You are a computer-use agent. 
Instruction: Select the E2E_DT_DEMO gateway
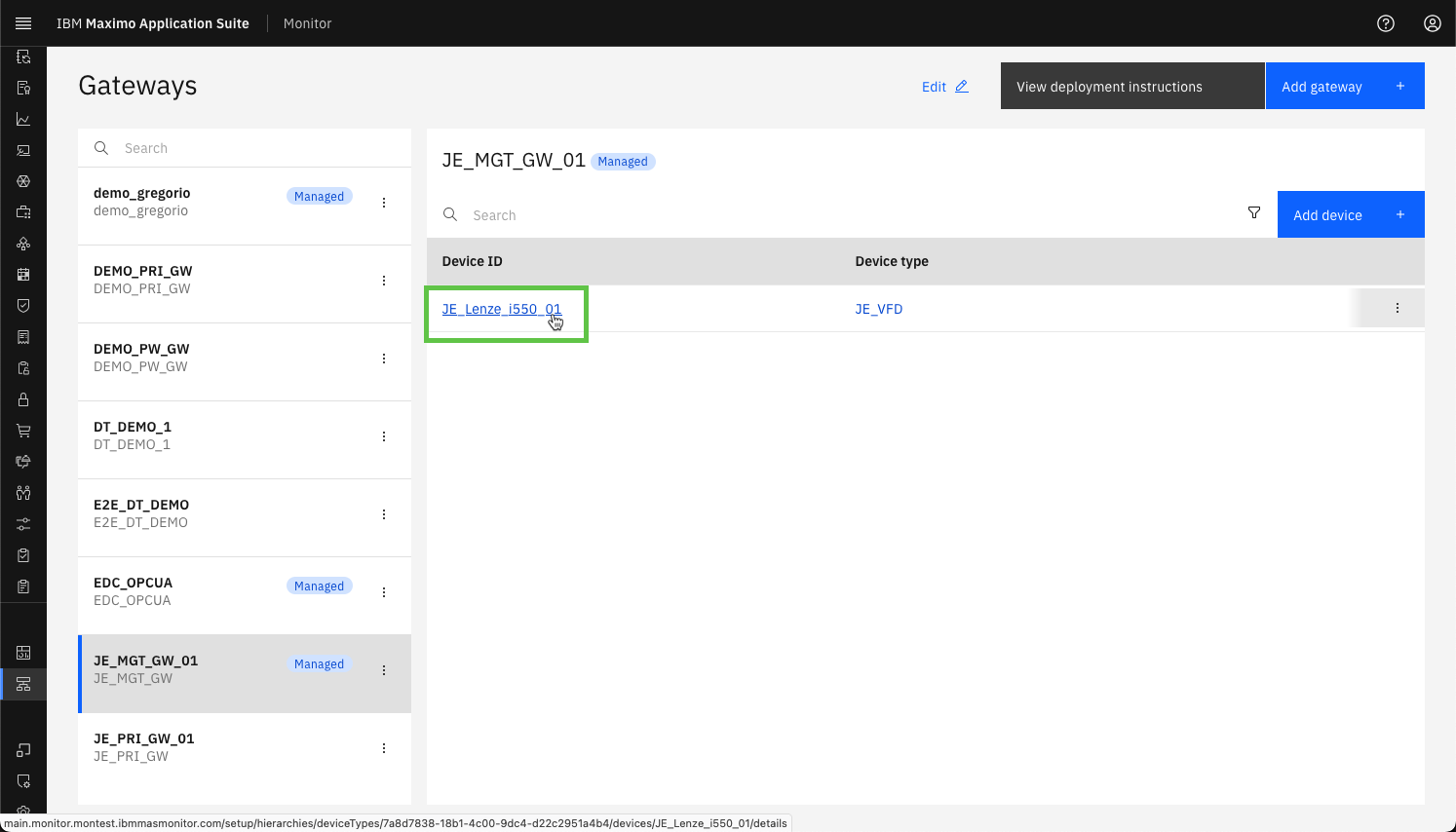click(245, 518)
